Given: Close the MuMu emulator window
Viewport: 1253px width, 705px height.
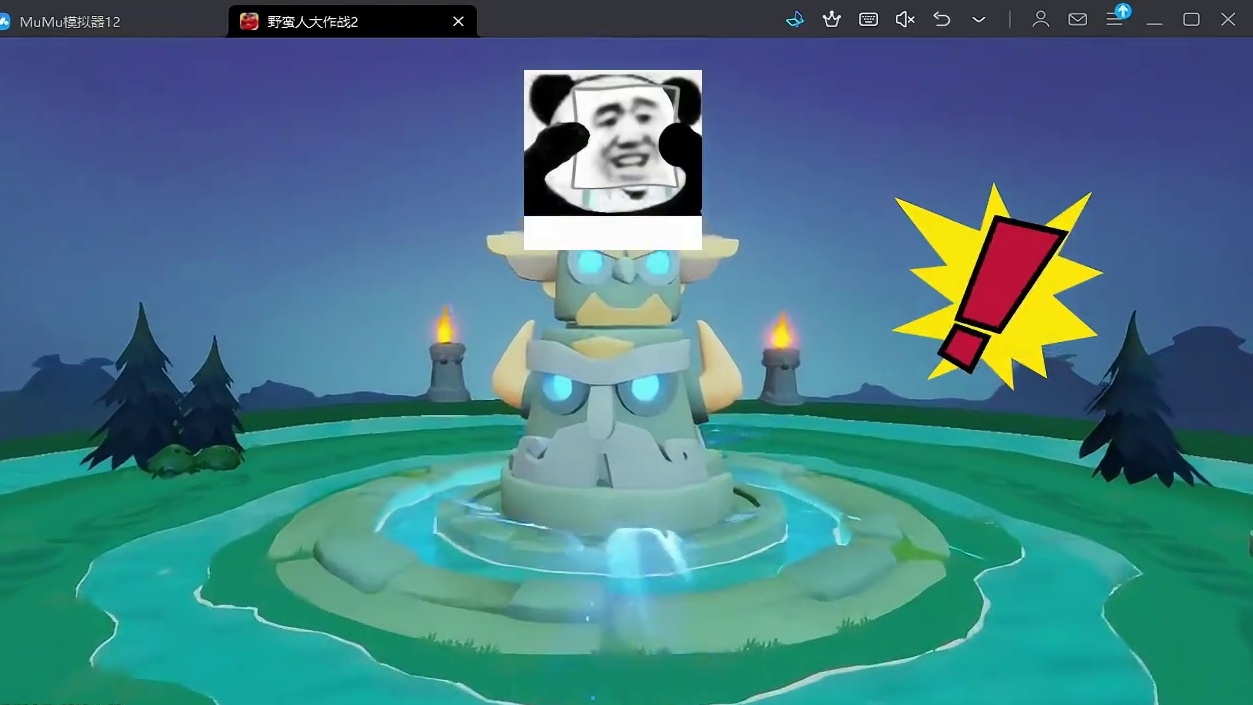Looking at the screenshot, I should click(x=1228, y=19).
